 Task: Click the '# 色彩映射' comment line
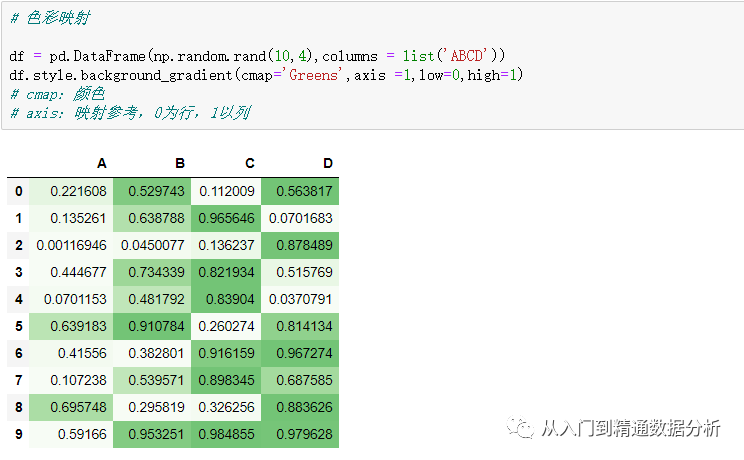pyautogui.click(x=50, y=18)
